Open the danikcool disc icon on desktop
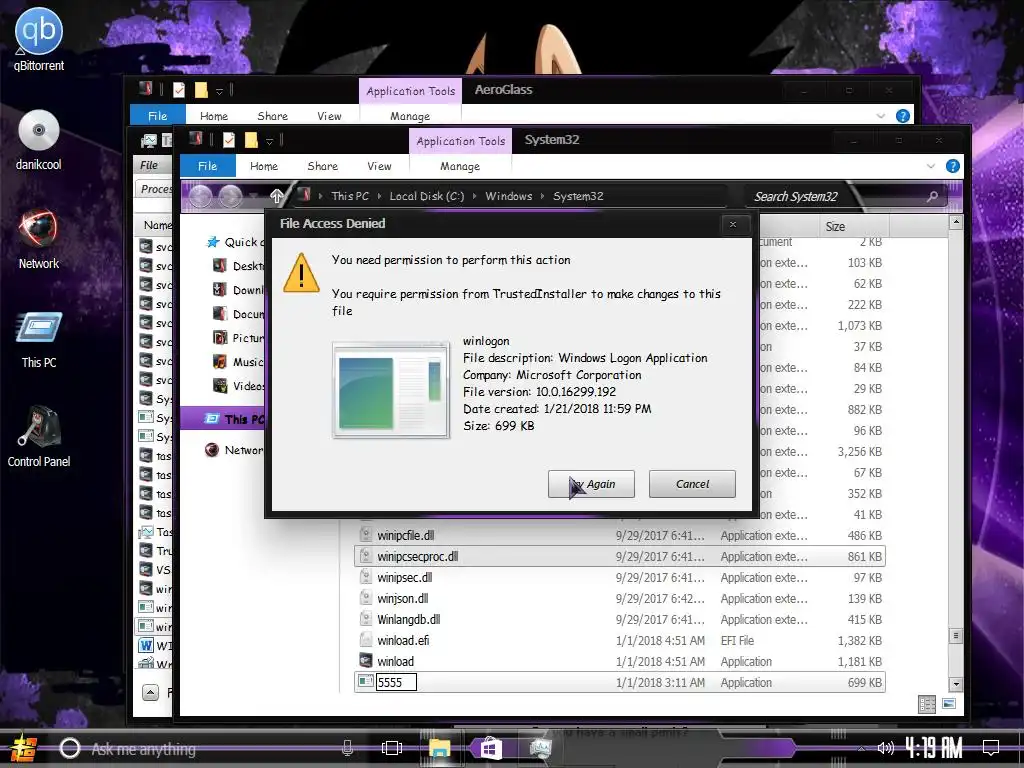1024x768 pixels. [x=39, y=140]
